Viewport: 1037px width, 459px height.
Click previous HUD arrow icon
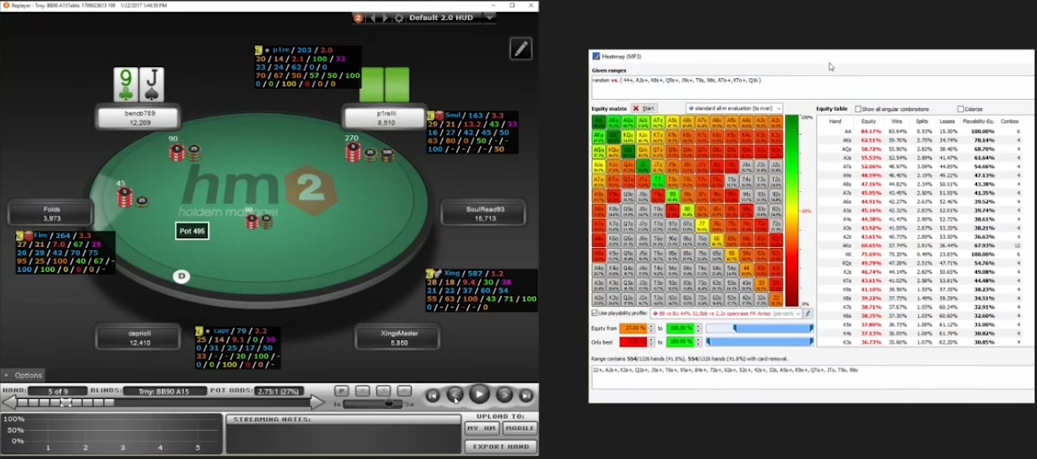[372, 18]
